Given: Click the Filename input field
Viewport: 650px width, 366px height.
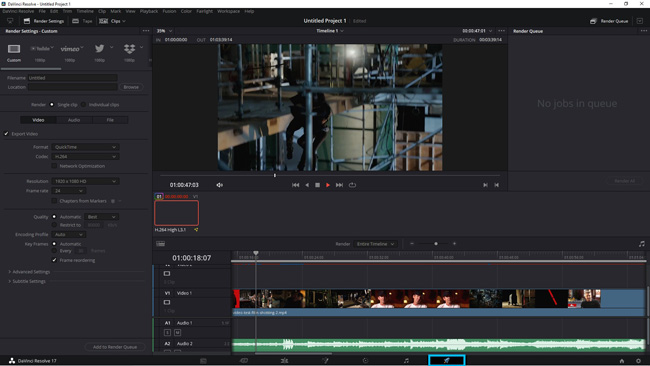Looking at the screenshot, I should click(73, 78).
